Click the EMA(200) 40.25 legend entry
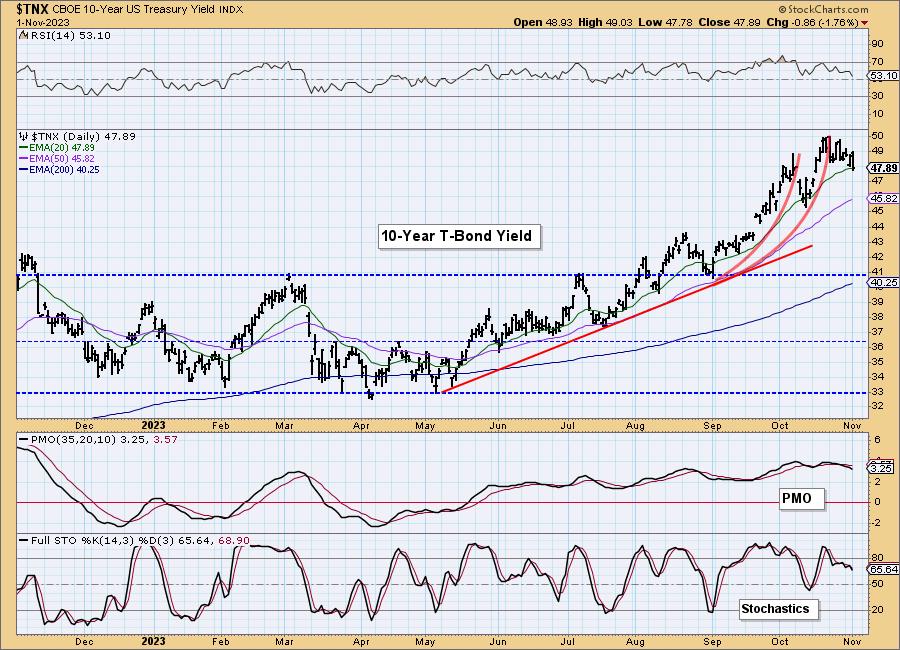 [64, 169]
